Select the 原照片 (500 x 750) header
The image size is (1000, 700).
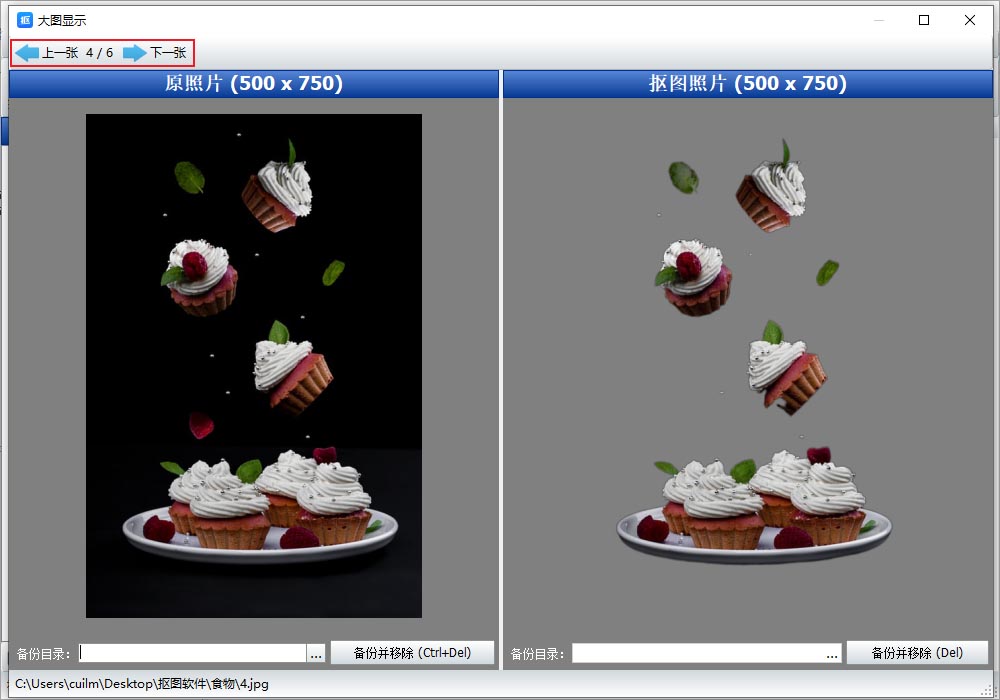[254, 84]
